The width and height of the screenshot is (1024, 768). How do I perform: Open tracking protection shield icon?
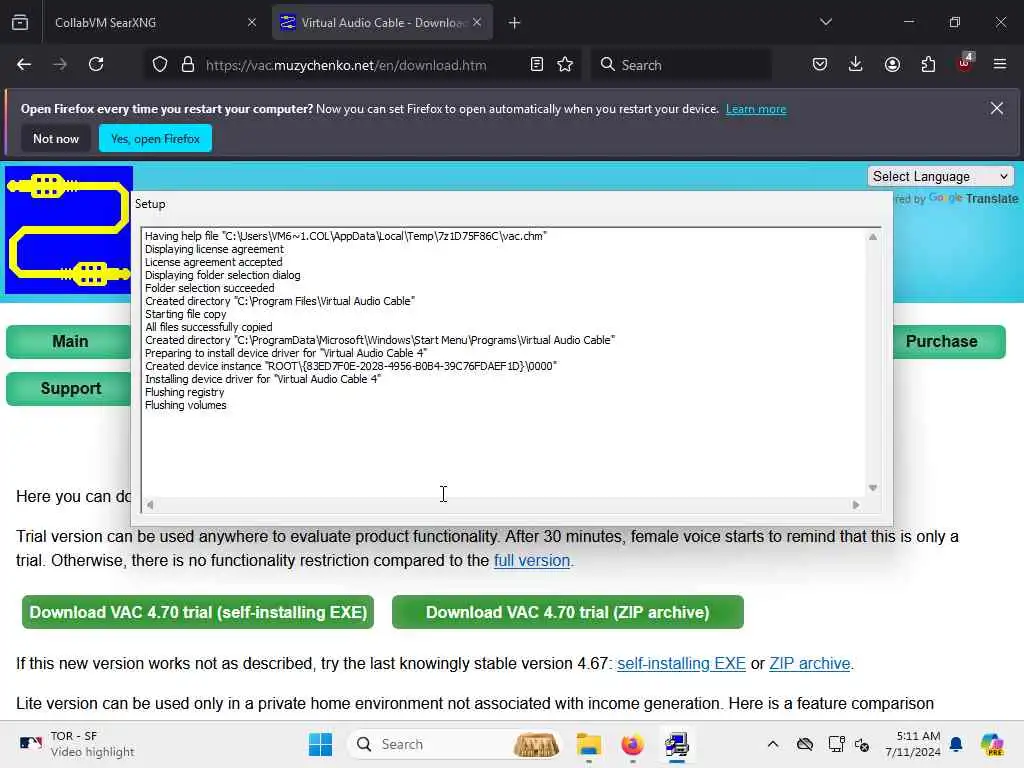[160, 65]
